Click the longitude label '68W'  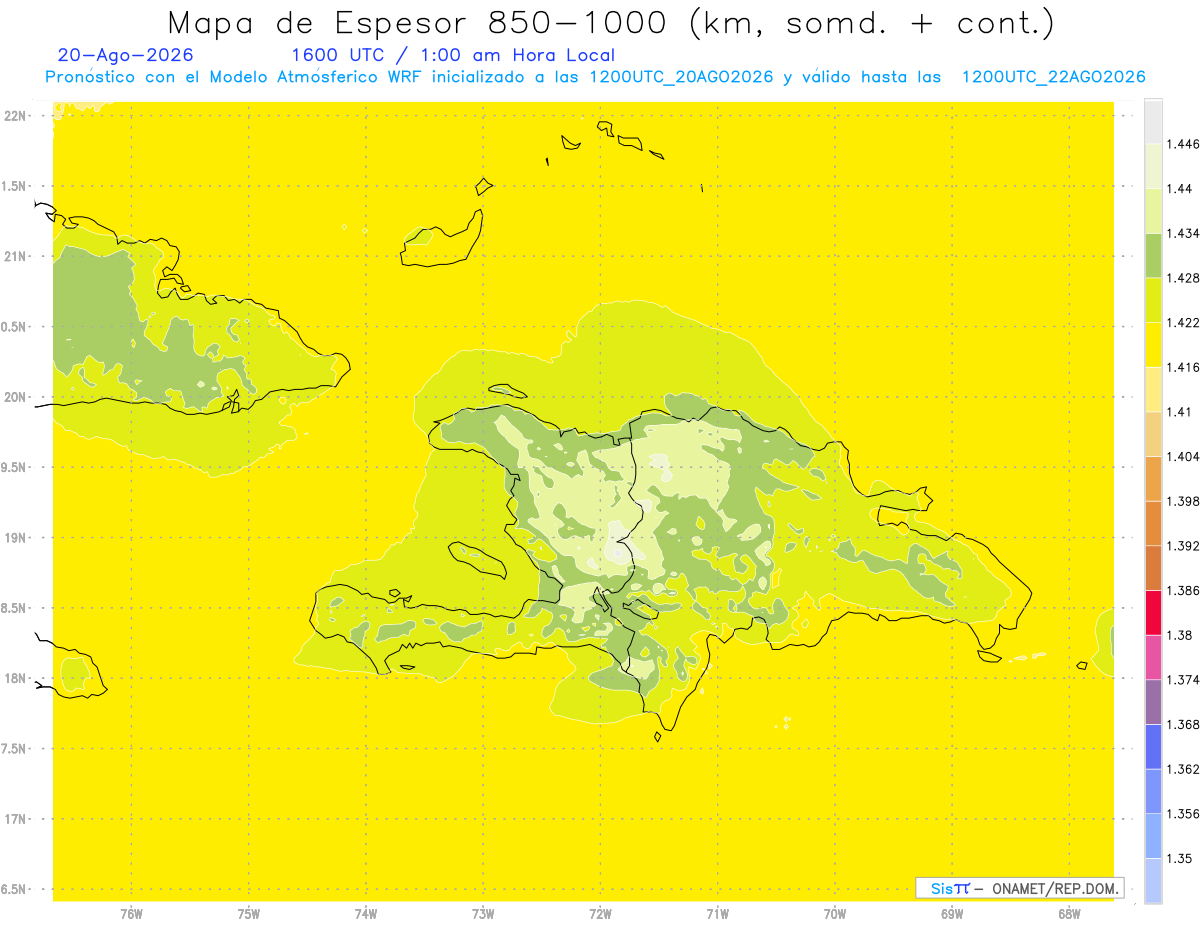[x=1069, y=914]
